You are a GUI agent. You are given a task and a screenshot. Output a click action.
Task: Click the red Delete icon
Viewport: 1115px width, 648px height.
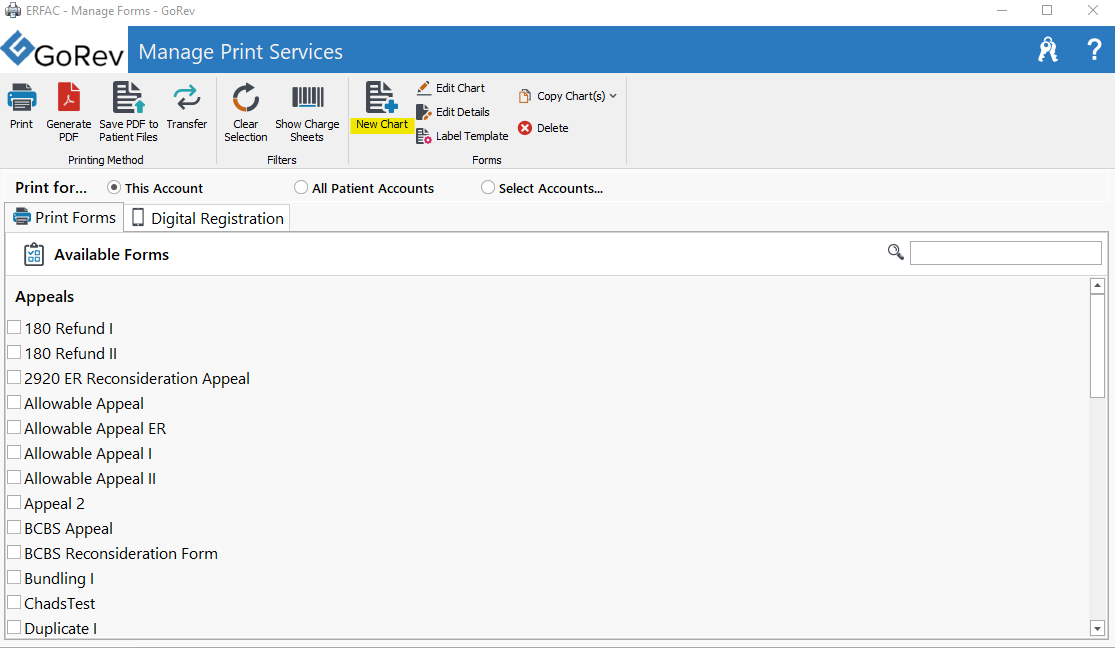point(525,128)
